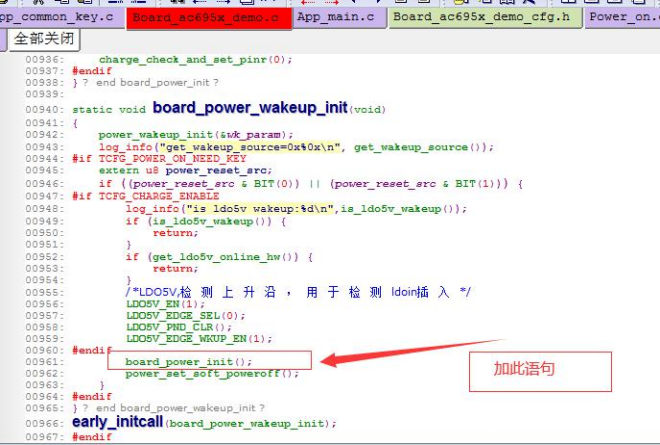Click the #endif on line 964
The image size is (660, 445).
[92, 397]
